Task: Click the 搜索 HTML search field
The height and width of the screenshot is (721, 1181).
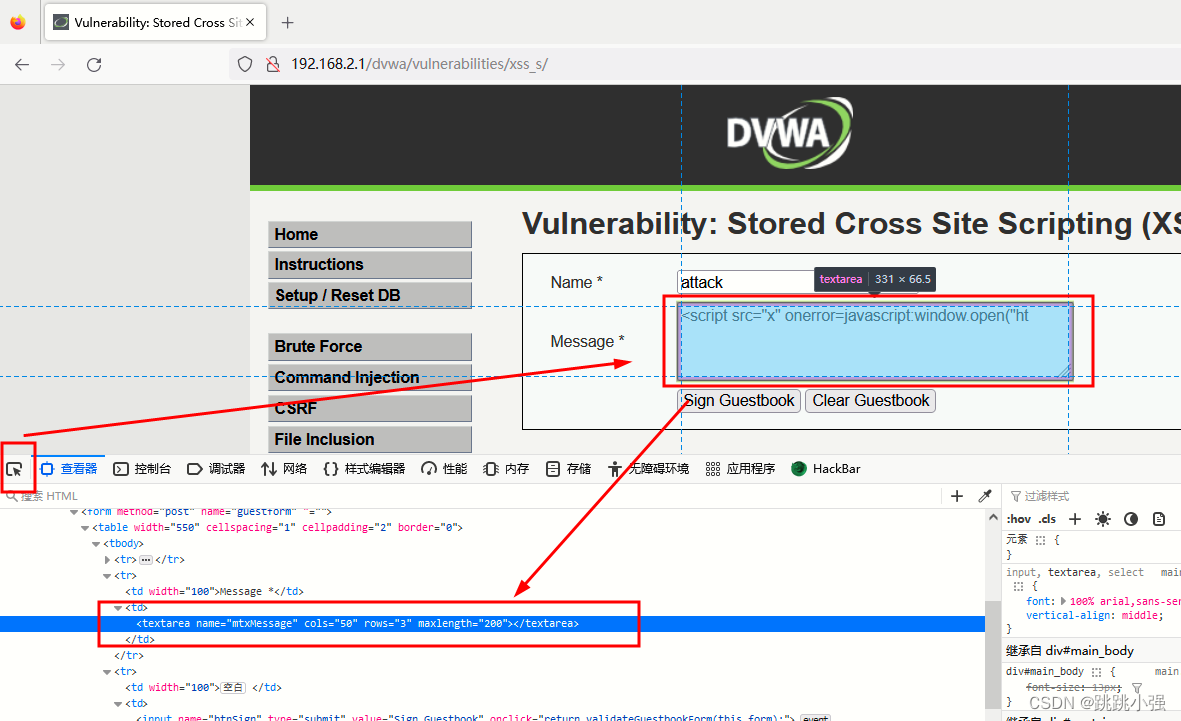Action: point(471,496)
